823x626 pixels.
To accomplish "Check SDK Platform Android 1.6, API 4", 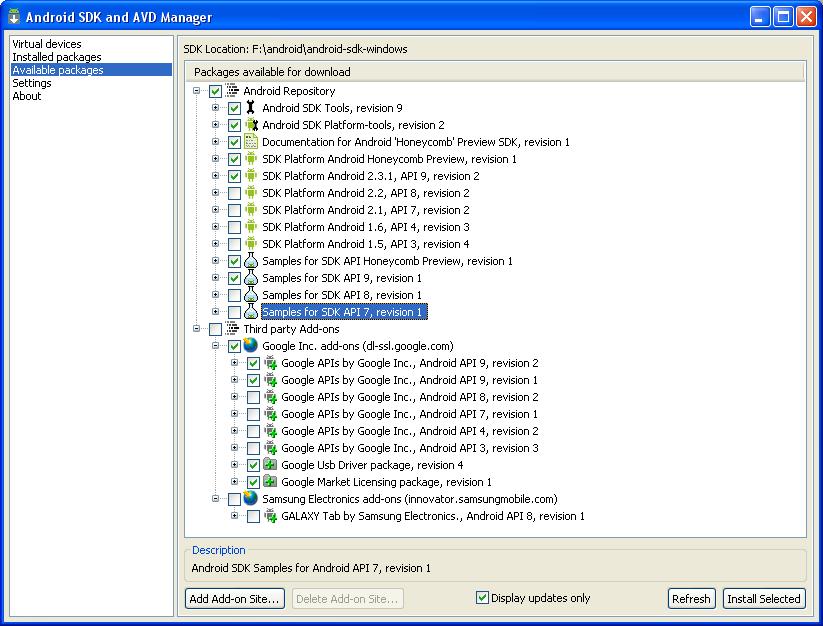I will tap(234, 227).
